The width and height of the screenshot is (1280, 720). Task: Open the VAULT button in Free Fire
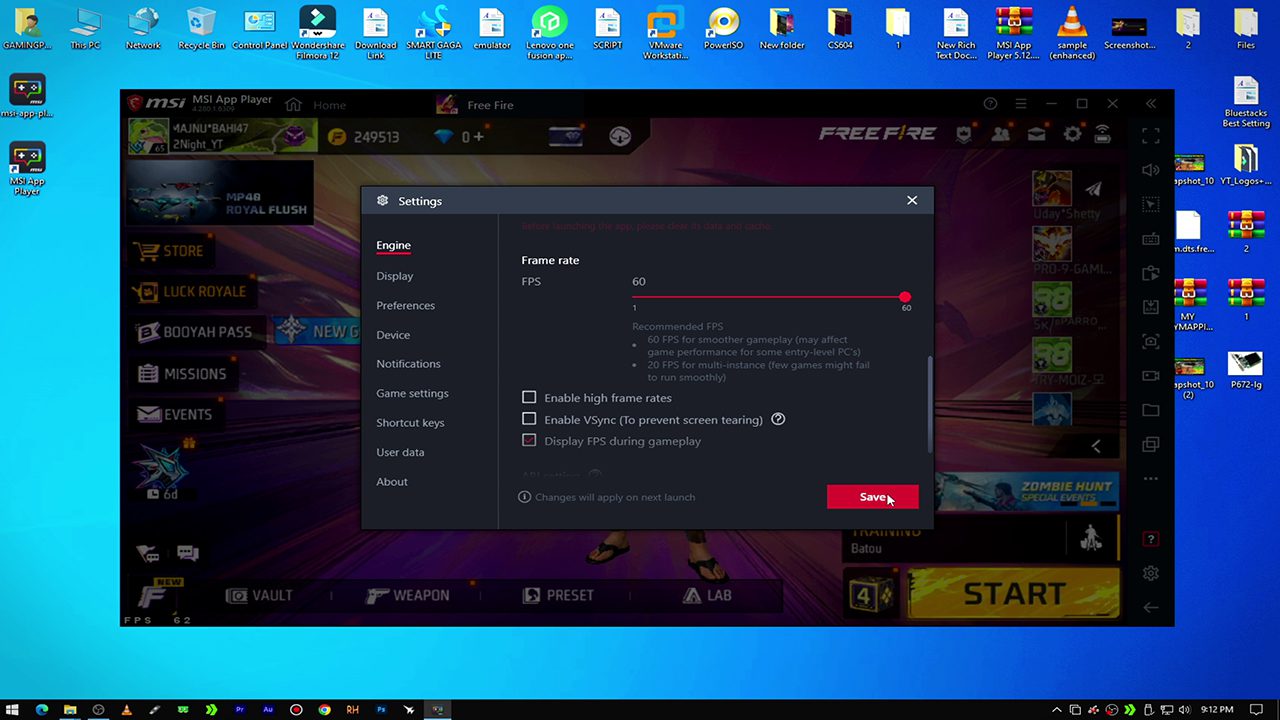point(260,595)
